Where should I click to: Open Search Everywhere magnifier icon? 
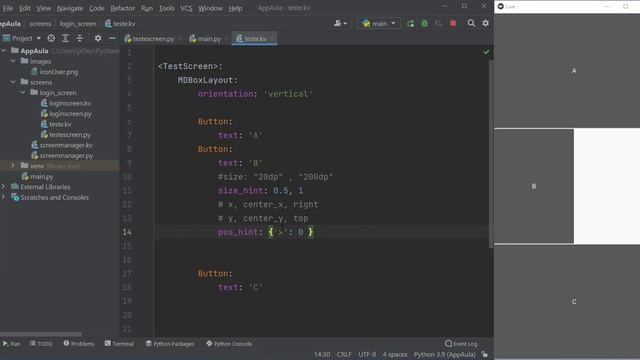point(471,23)
